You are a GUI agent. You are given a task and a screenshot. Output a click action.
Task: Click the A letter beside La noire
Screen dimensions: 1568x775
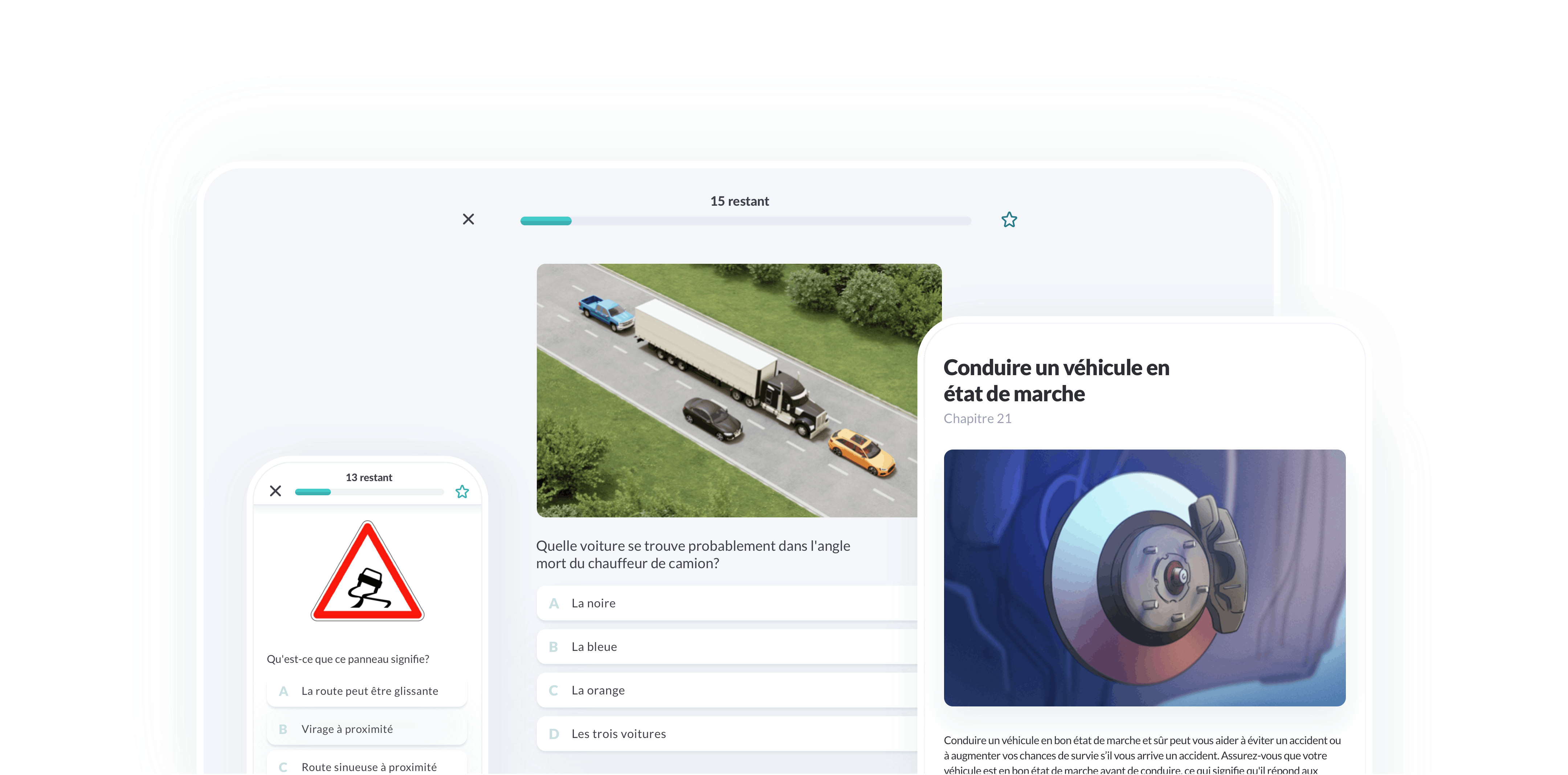click(553, 603)
